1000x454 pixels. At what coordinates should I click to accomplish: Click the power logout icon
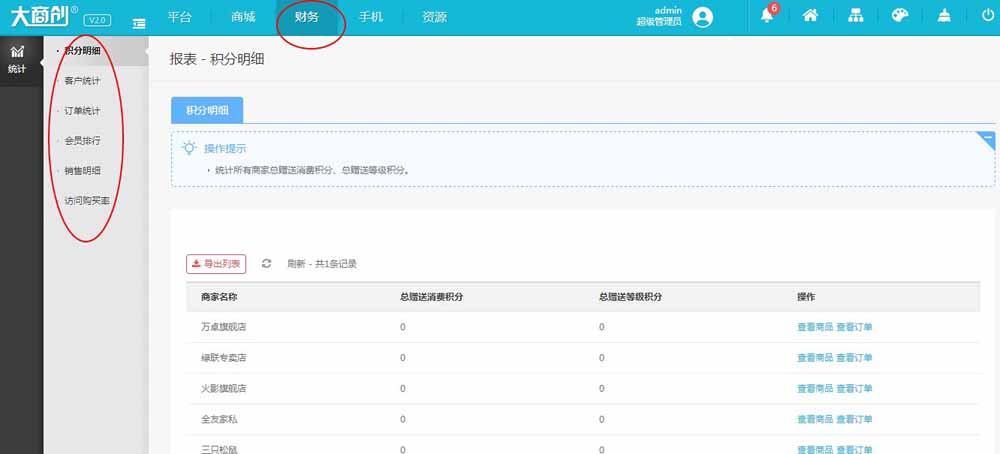(x=988, y=17)
